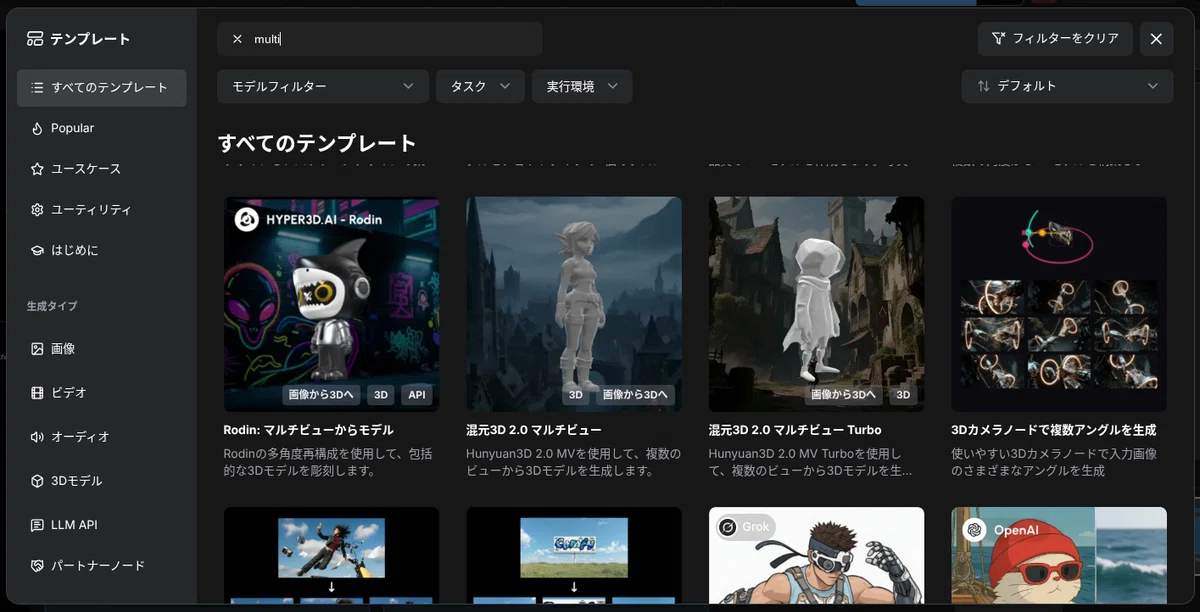The width and height of the screenshot is (1200, 612).
Task: Open the 実行環境 dropdown
Action: (582, 87)
